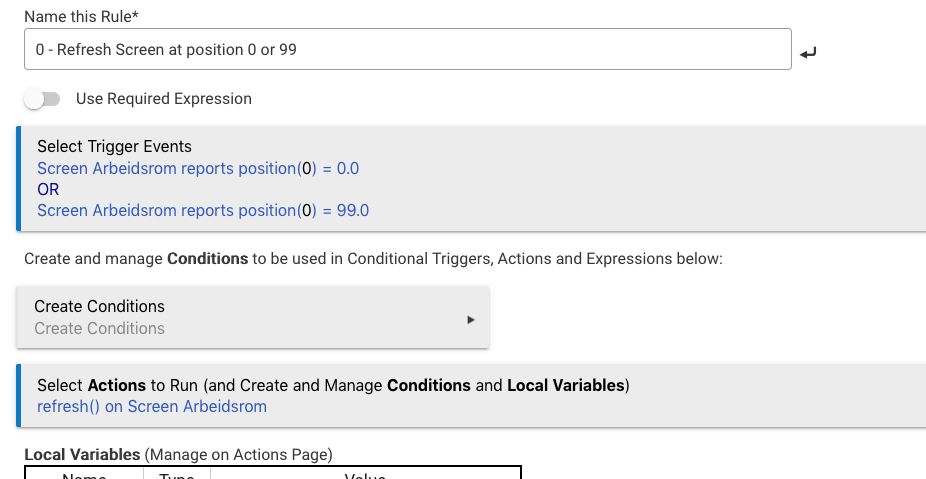This screenshot has height=479, width=926.
Task: Click the OR operator between triggers
Action: pyautogui.click(x=48, y=189)
